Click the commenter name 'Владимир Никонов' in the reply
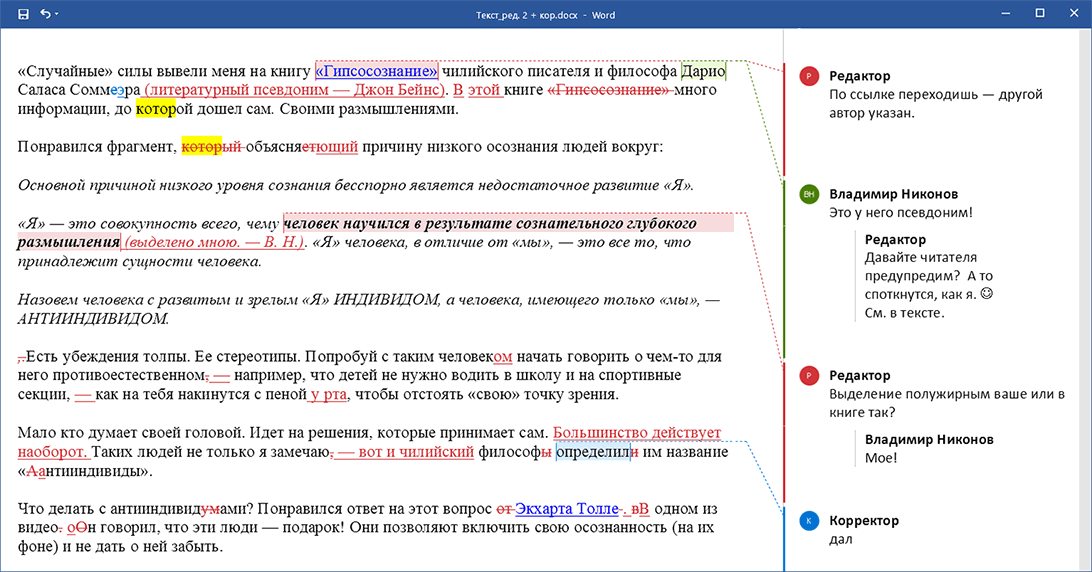 (x=929, y=440)
